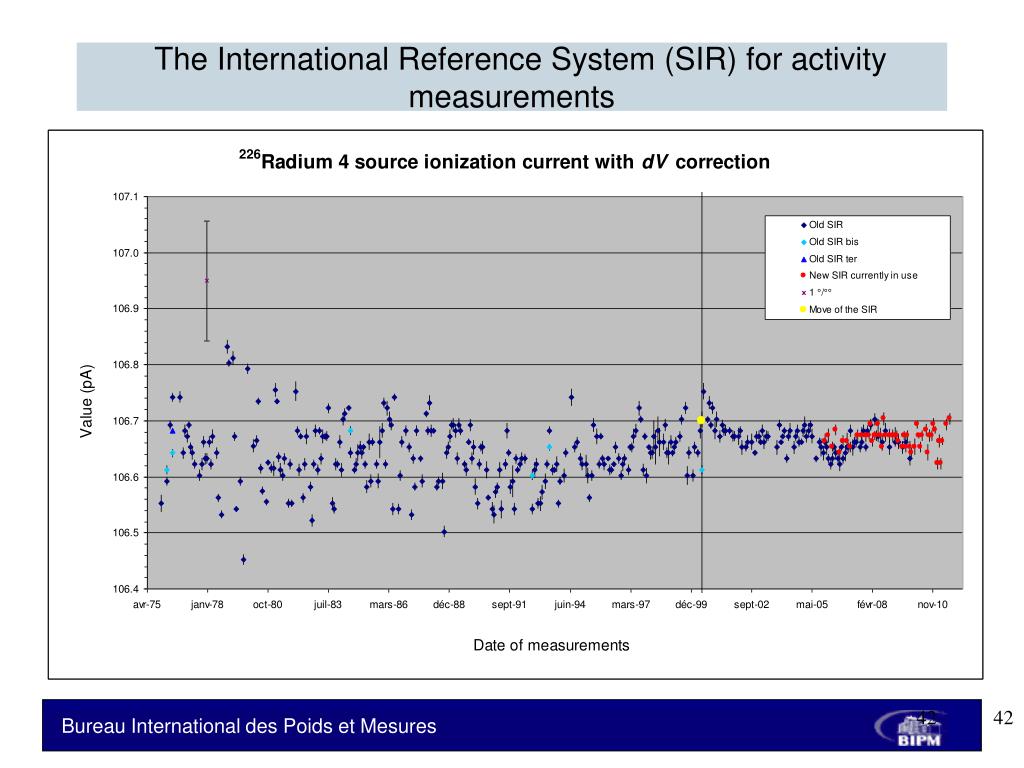
Task: Select 'New SIR currently in use' legend entry
Action: coord(859,276)
